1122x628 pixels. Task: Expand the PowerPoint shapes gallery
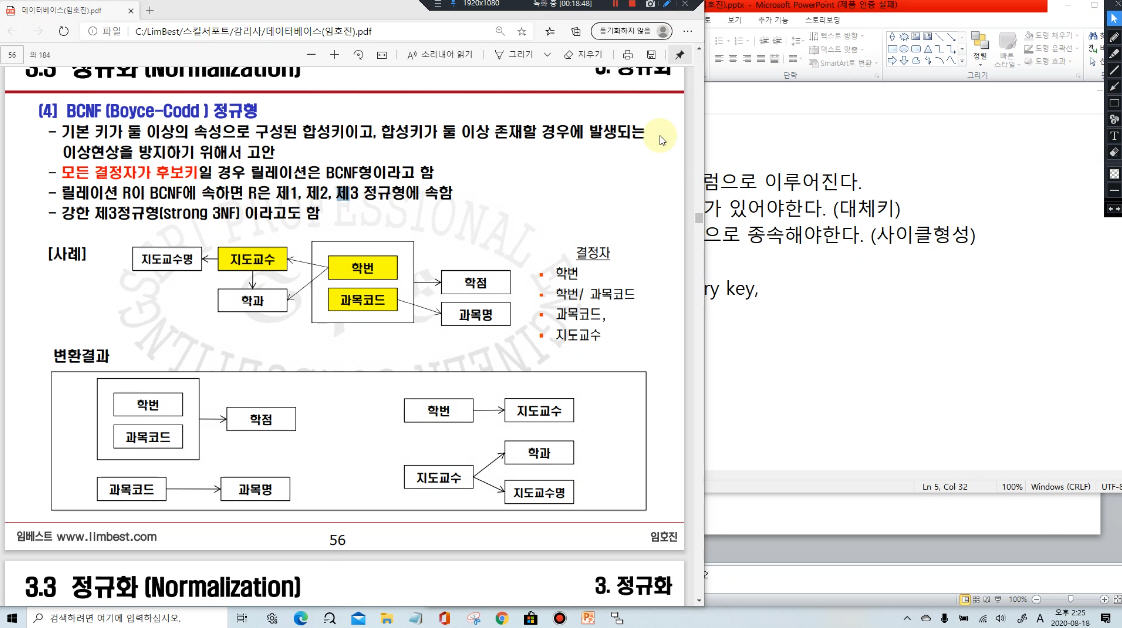962,62
